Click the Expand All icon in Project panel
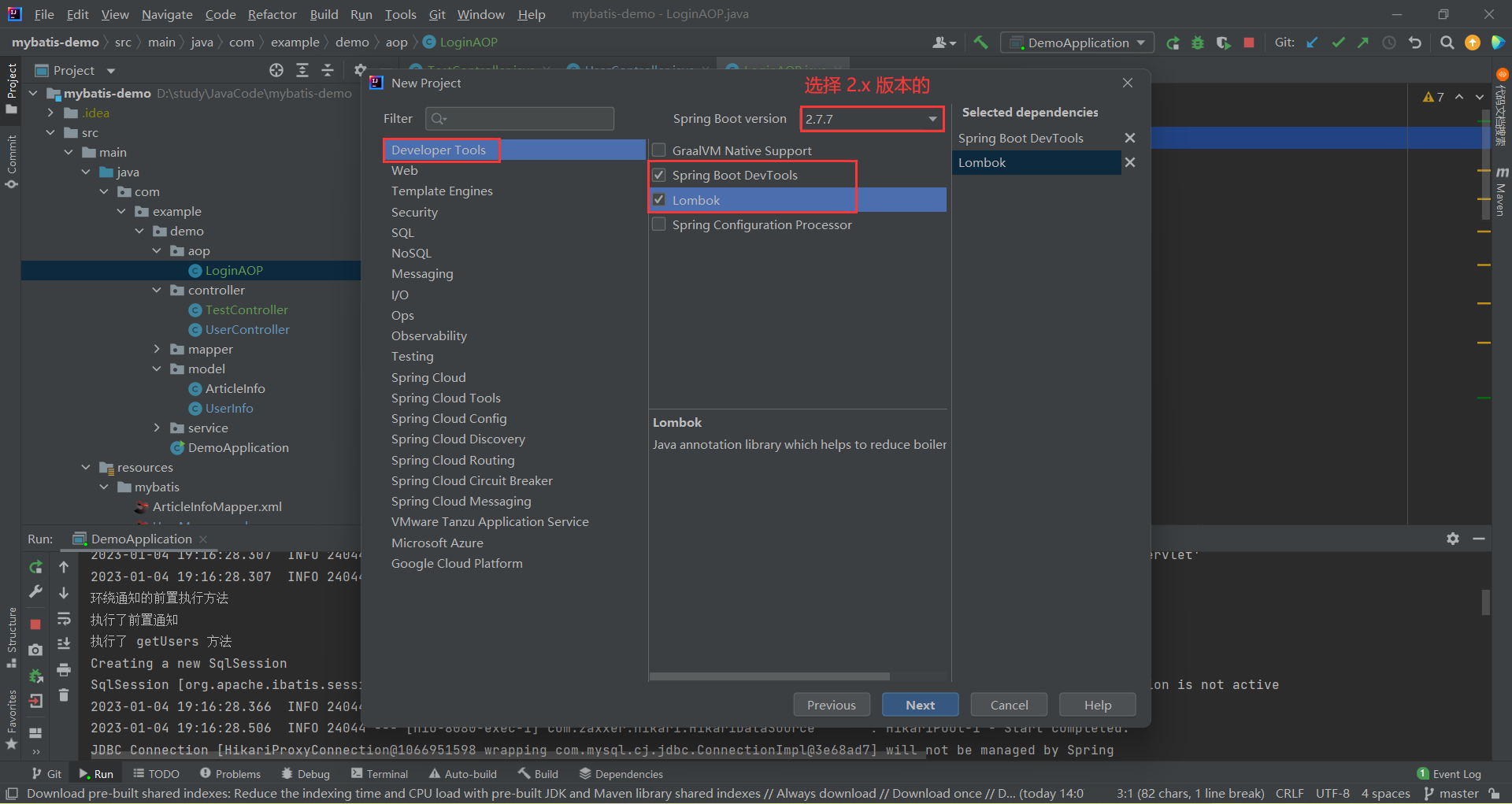 [x=302, y=70]
